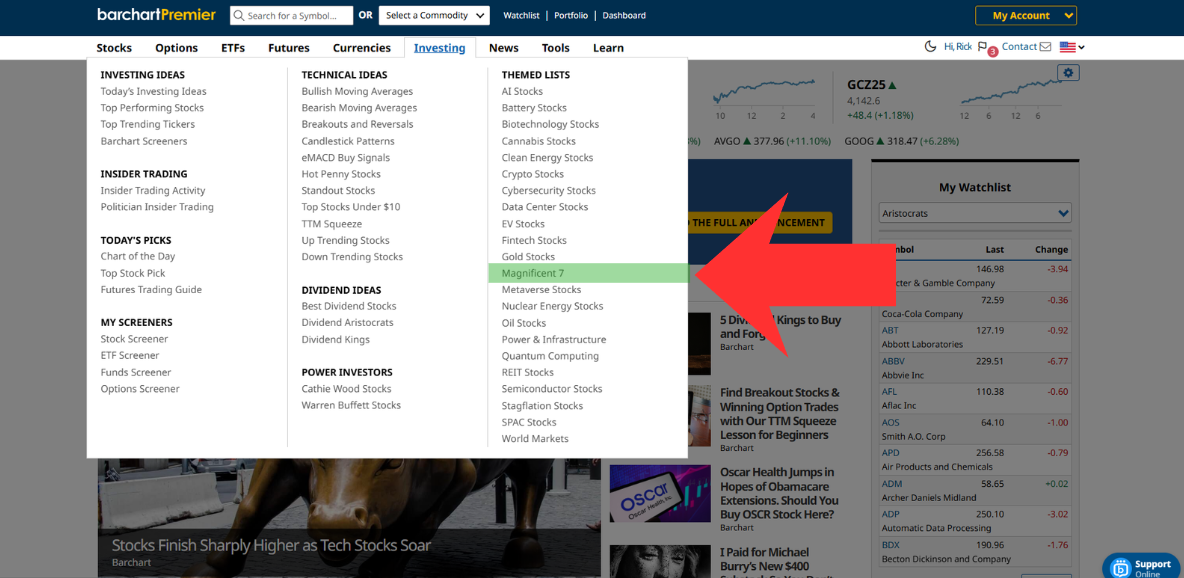
Task: Click AVGO quote in ticker strip
Action: 772,141
